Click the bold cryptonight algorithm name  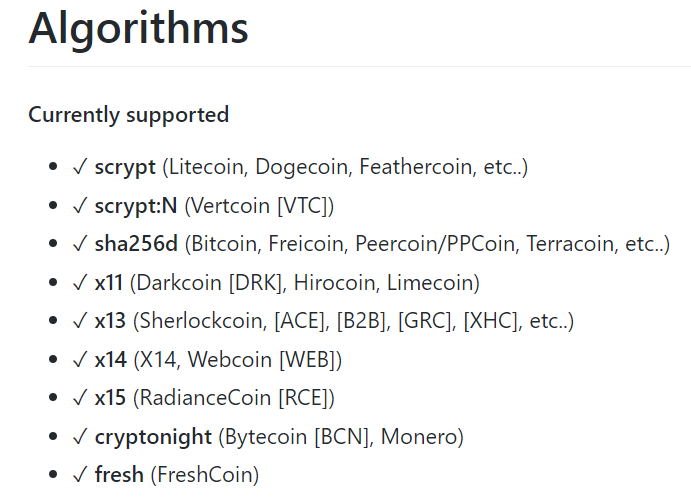click(153, 437)
